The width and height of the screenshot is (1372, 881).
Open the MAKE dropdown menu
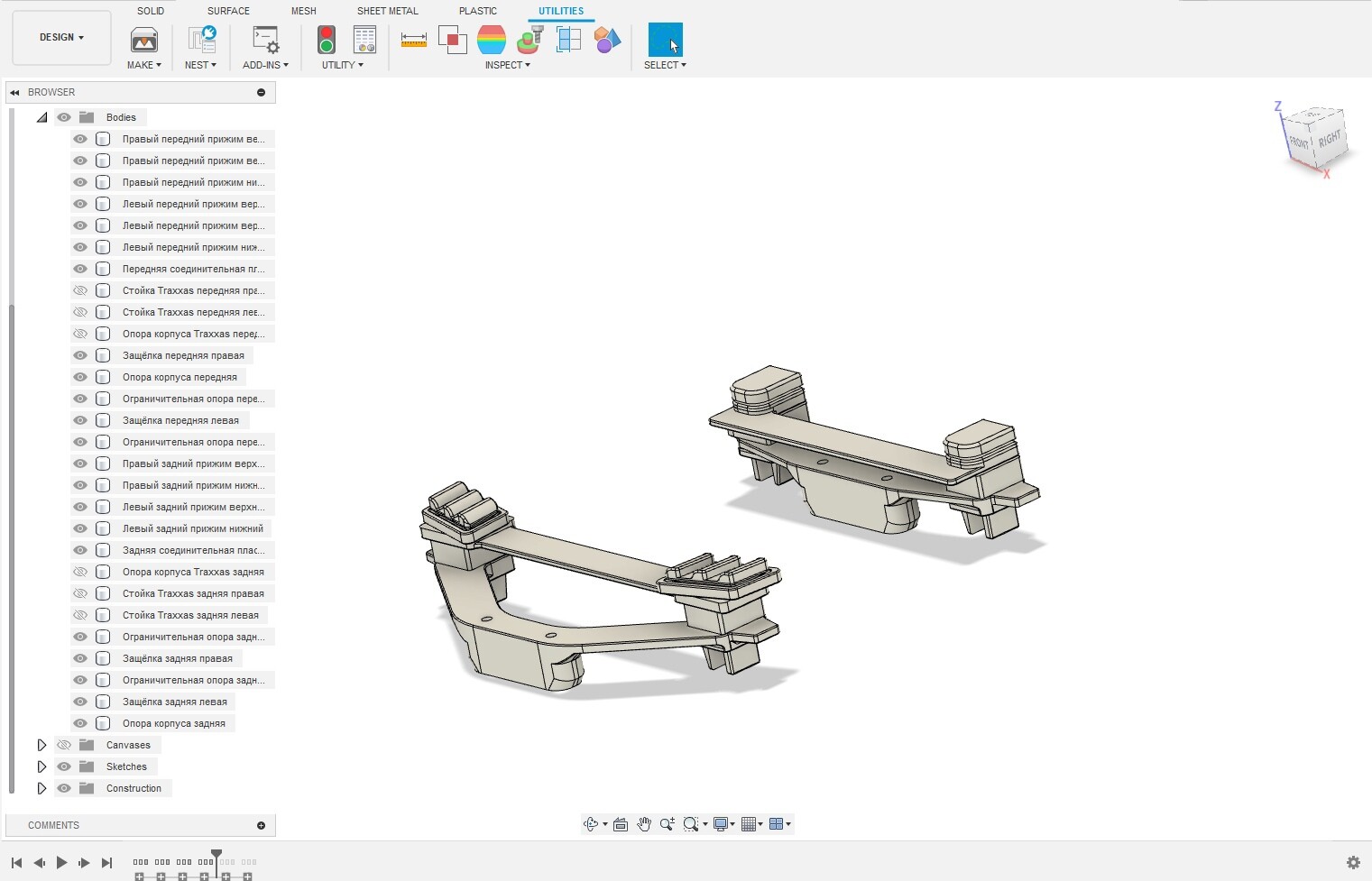click(x=144, y=65)
